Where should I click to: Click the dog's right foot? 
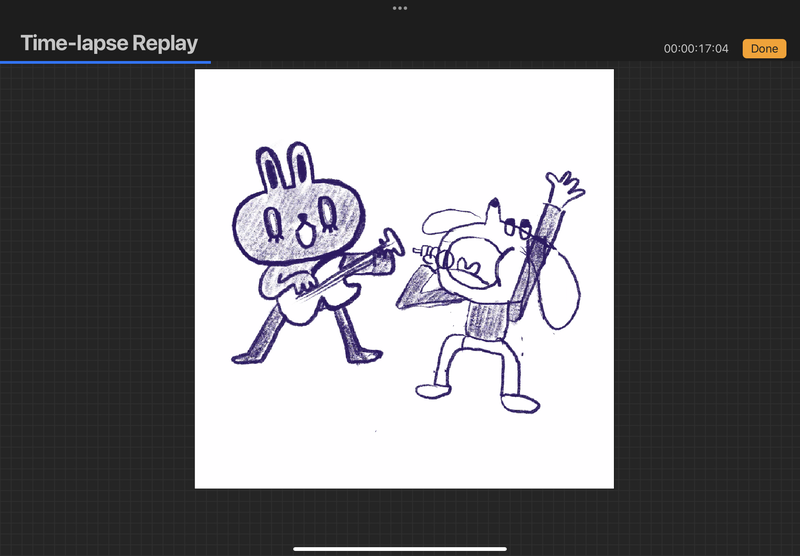520,404
